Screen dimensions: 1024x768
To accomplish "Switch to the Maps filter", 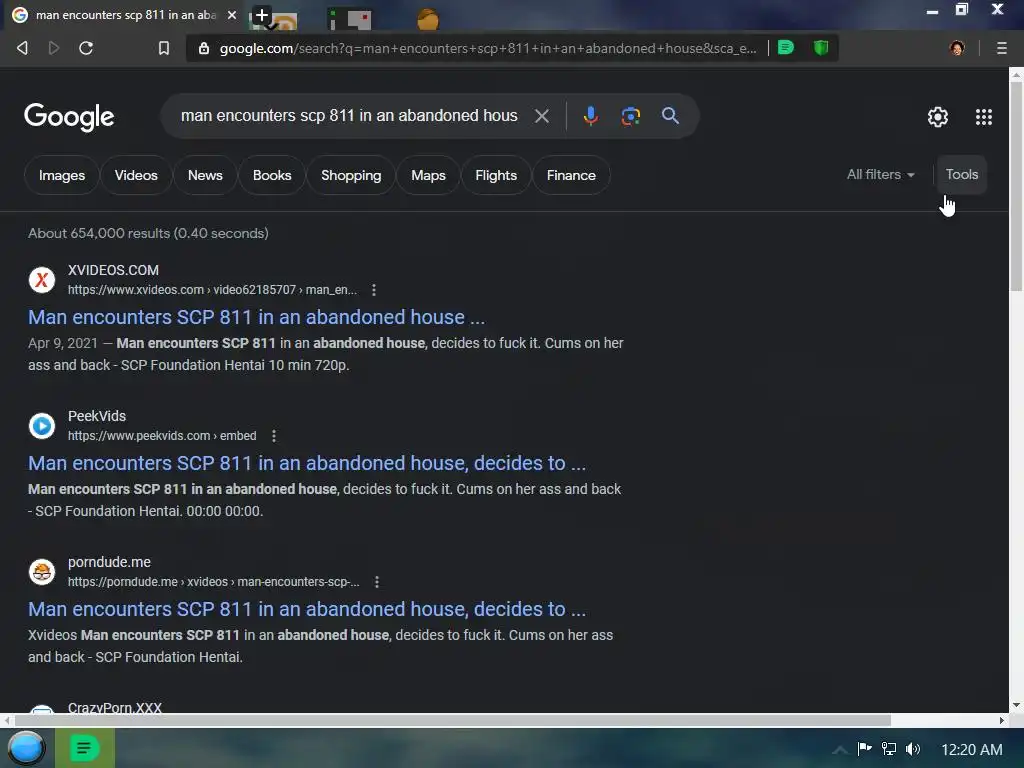I will point(428,175).
